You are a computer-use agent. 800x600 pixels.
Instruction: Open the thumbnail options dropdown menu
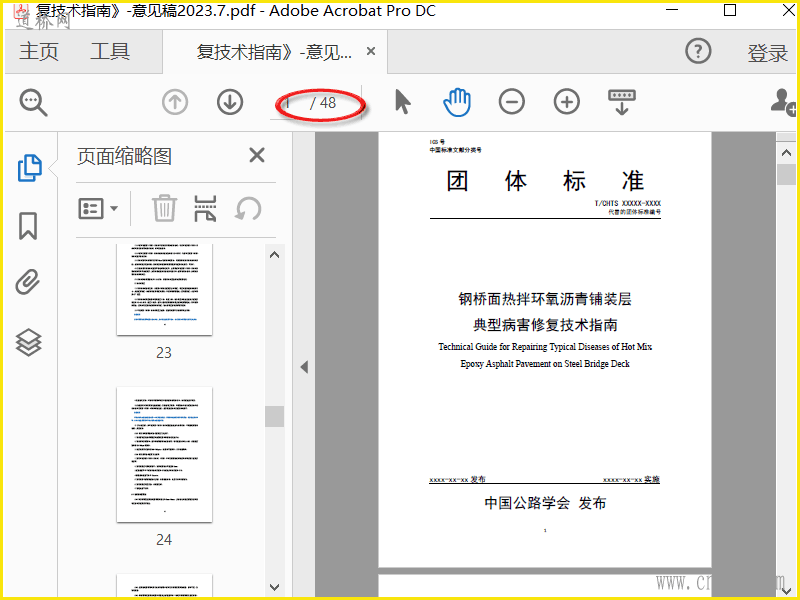98,208
